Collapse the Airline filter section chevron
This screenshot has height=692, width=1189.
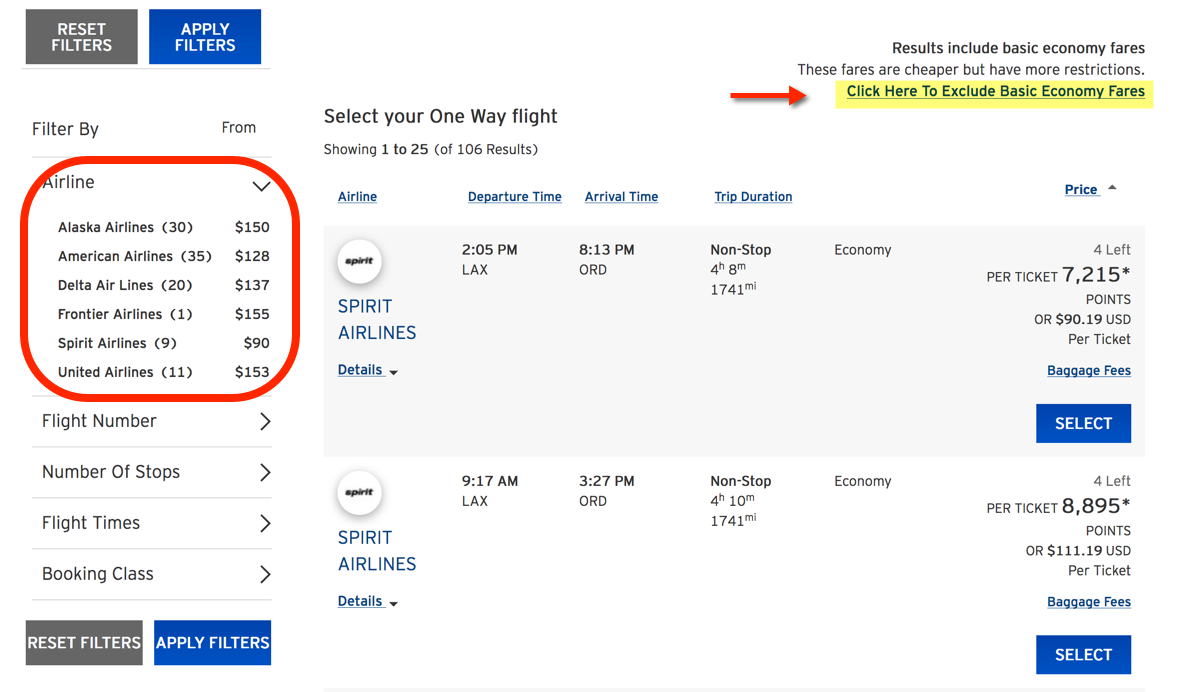click(261, 185)
